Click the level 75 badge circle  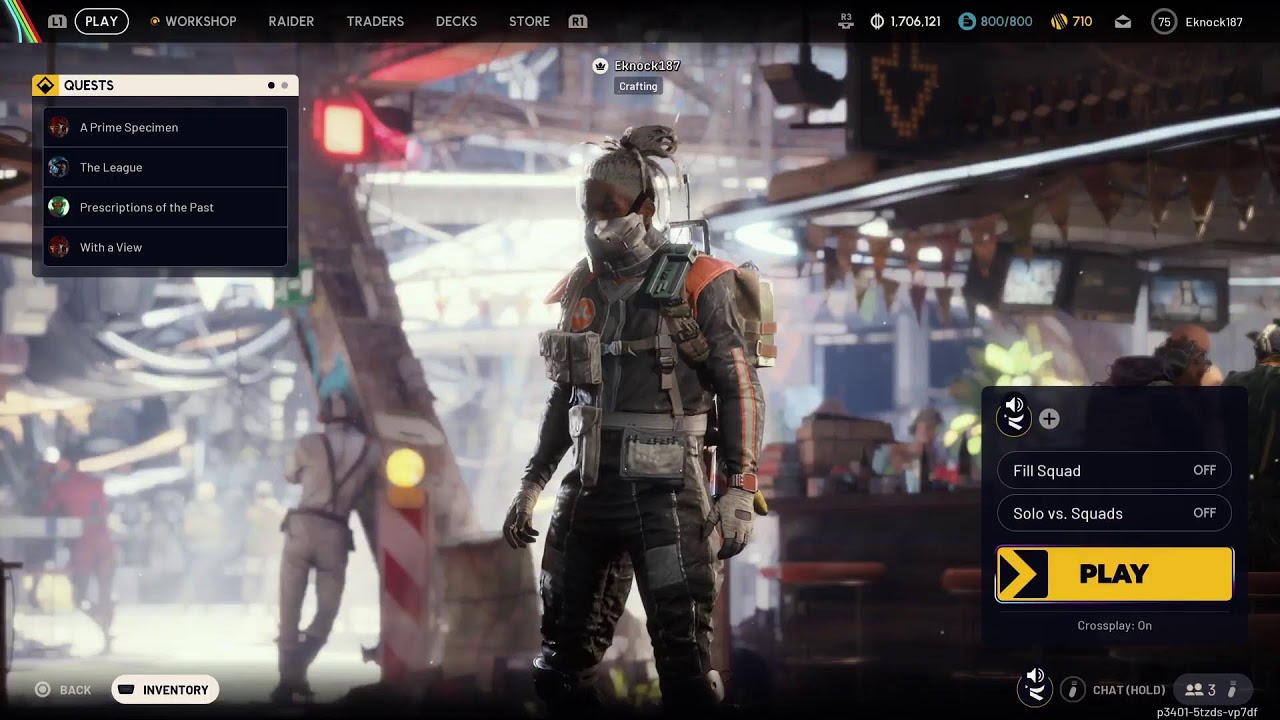pos(1164,21)
